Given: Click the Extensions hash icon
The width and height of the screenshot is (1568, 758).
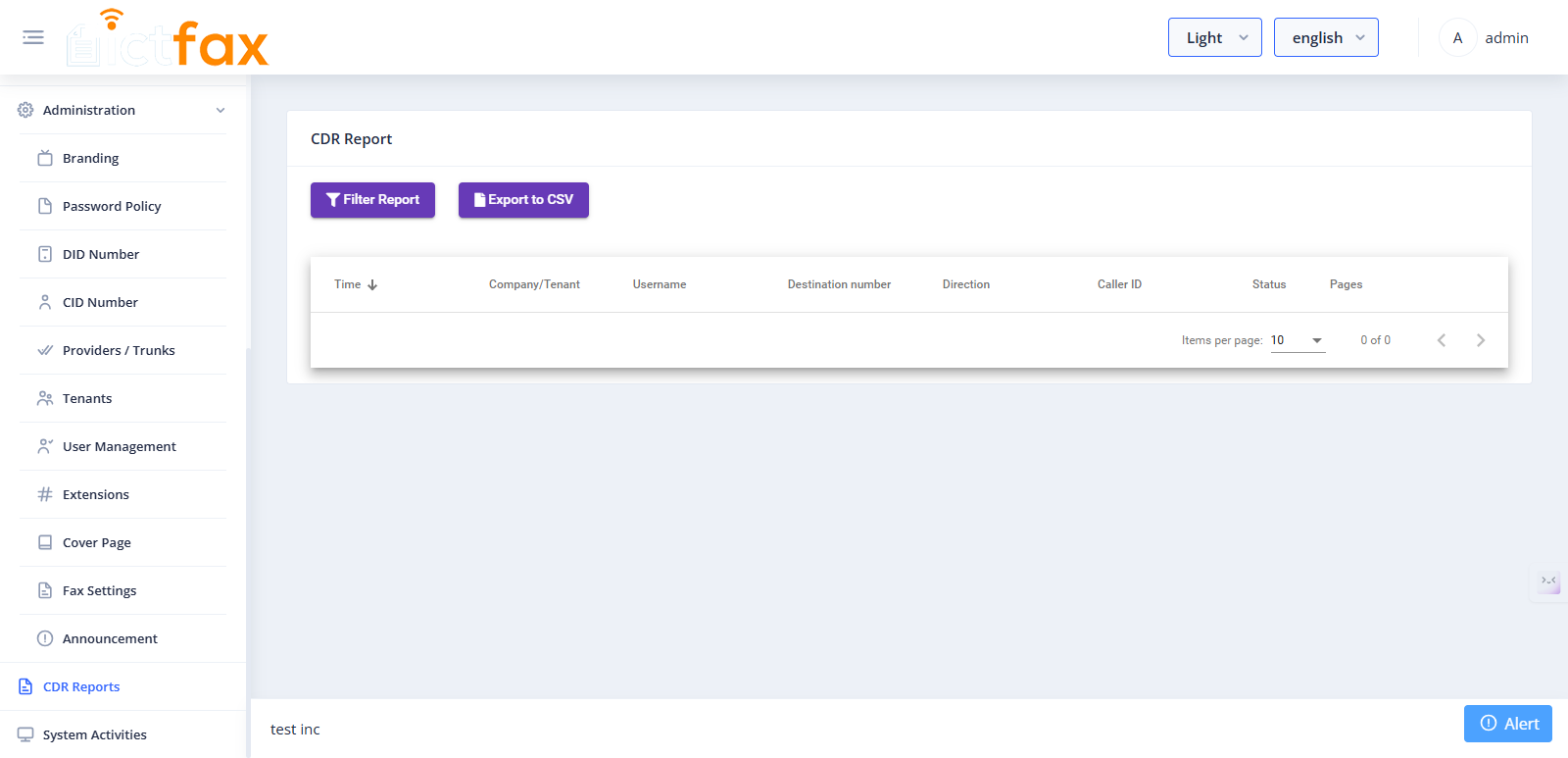Looking at the screenshot, I should 45,494.
